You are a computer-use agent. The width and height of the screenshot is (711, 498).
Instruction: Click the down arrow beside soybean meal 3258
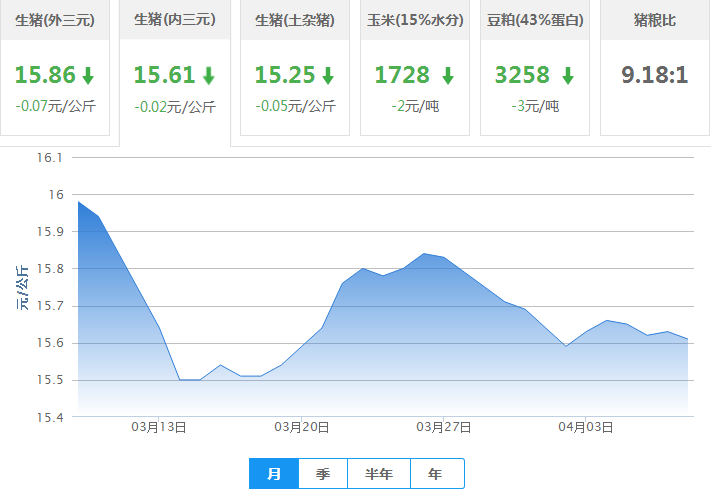point(568,76)
